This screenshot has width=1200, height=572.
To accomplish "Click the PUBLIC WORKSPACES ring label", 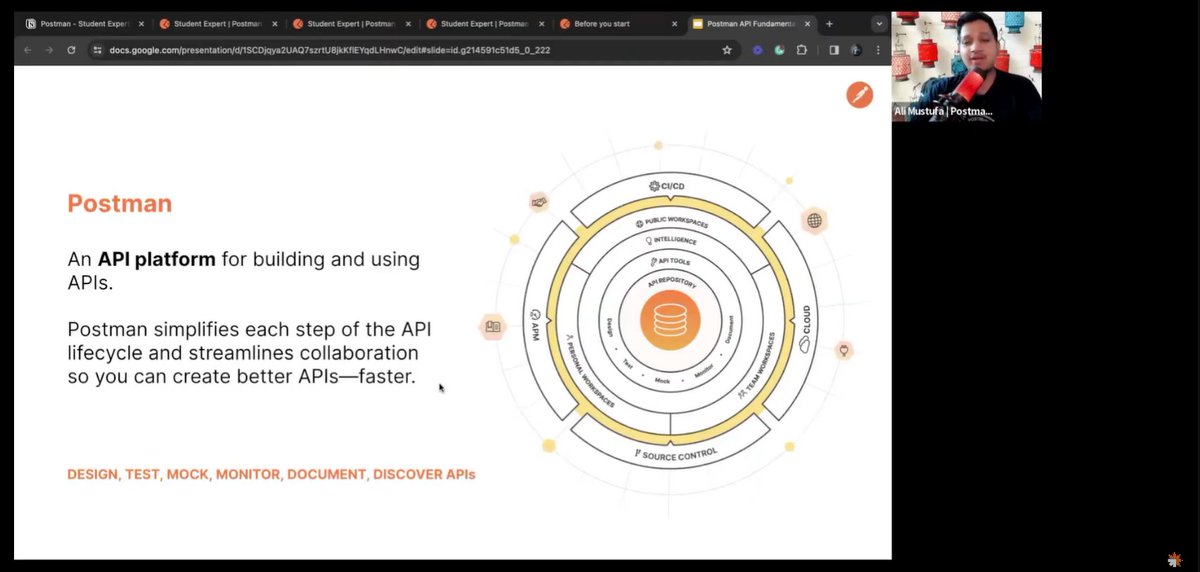I will (670, 221).
